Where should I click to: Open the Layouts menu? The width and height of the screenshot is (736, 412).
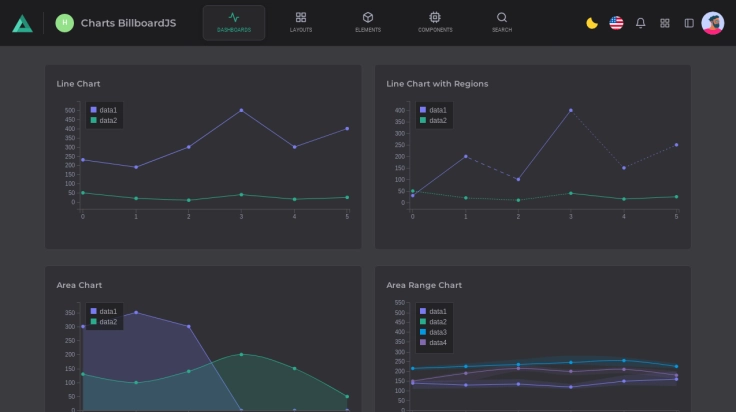[x=301, y=22]
